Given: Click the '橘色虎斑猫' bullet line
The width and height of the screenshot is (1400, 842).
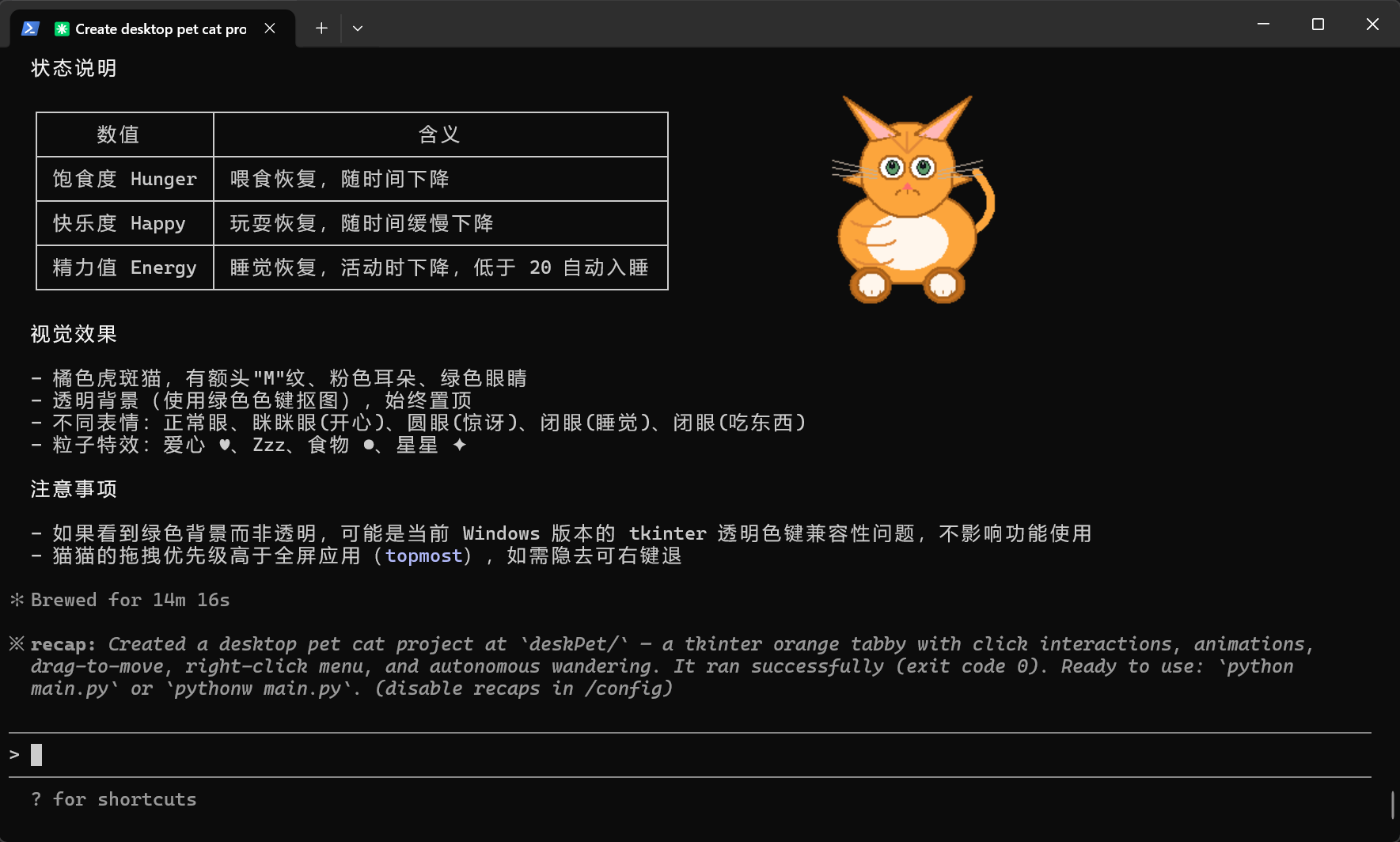Looking at the screenshot, I should 279,378.
